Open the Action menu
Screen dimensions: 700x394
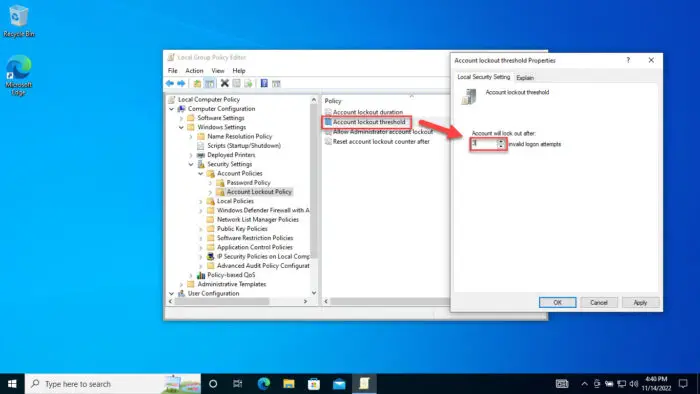[x=194, y=71]
